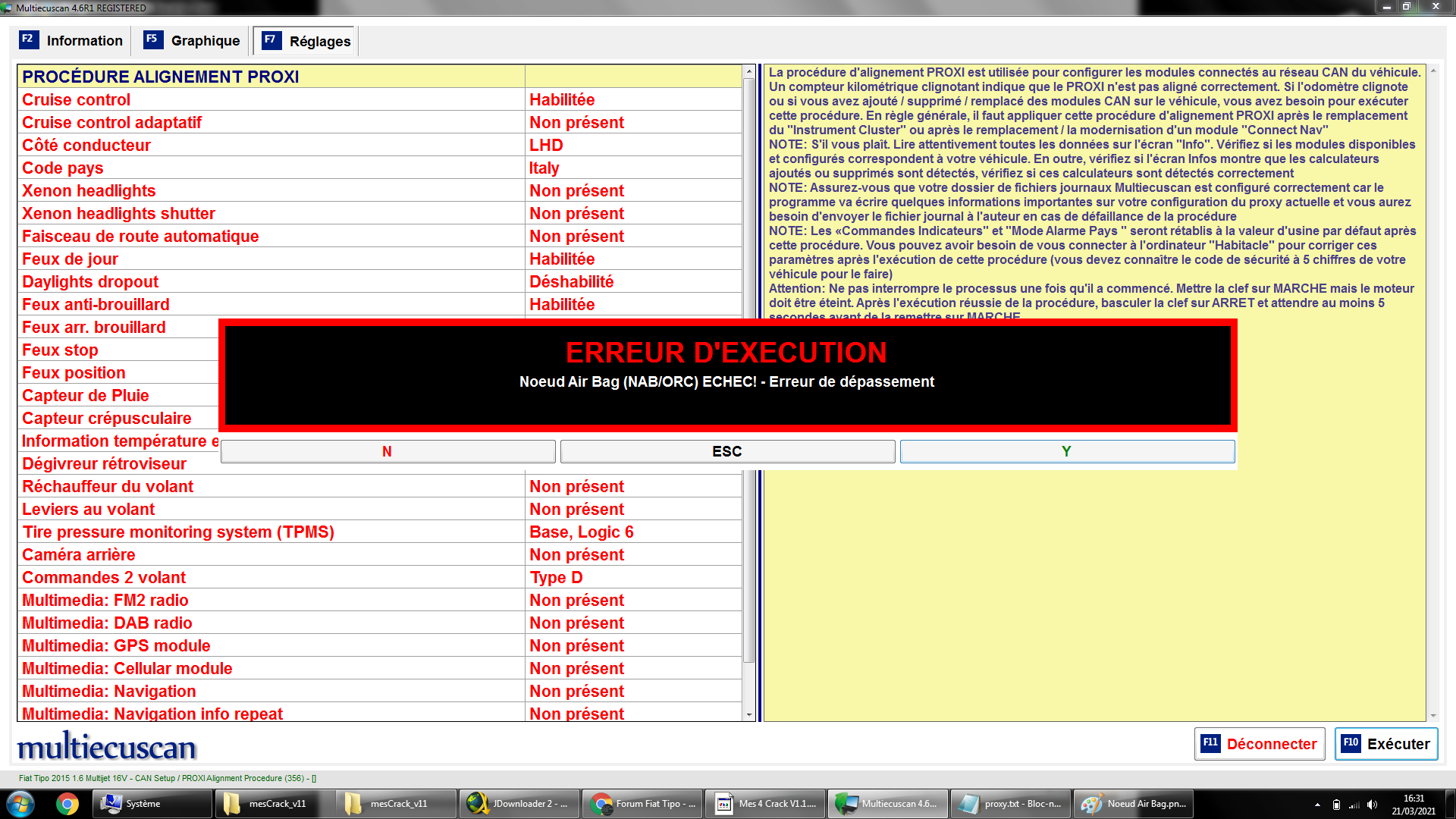1456x819 pixels.
Task: Open the Graphique tab
Action: pyautogui.click(x=205, y=41)
